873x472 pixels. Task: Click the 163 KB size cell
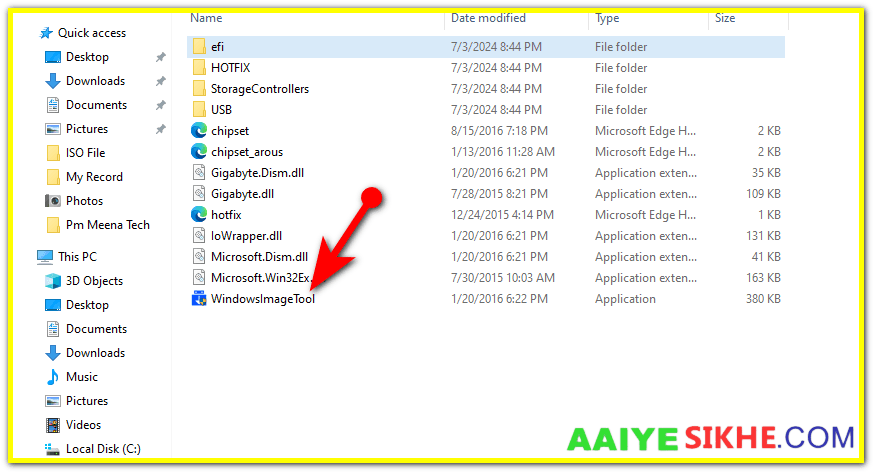click(x=763, y=277)
